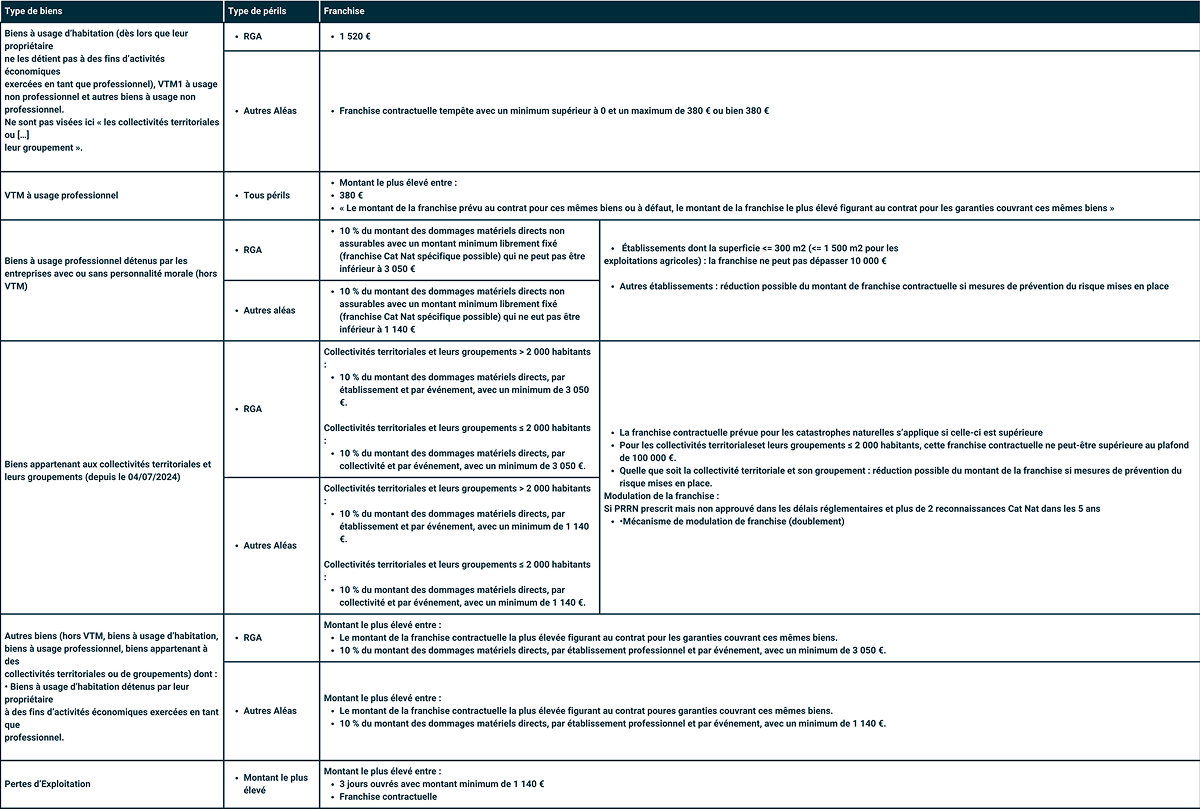Click the "Franchise" column header
The width and height of the screenshot is (1200, 809).
tap(345, 11)
